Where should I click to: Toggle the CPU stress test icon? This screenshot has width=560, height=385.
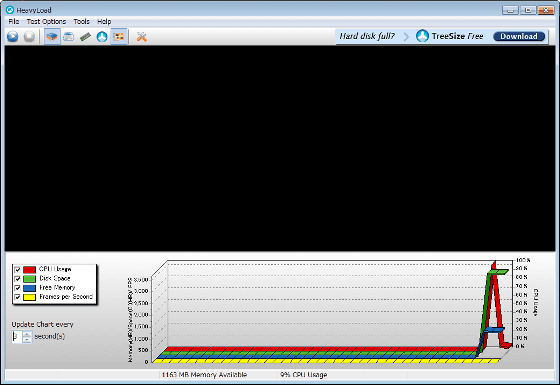point(52,36)
